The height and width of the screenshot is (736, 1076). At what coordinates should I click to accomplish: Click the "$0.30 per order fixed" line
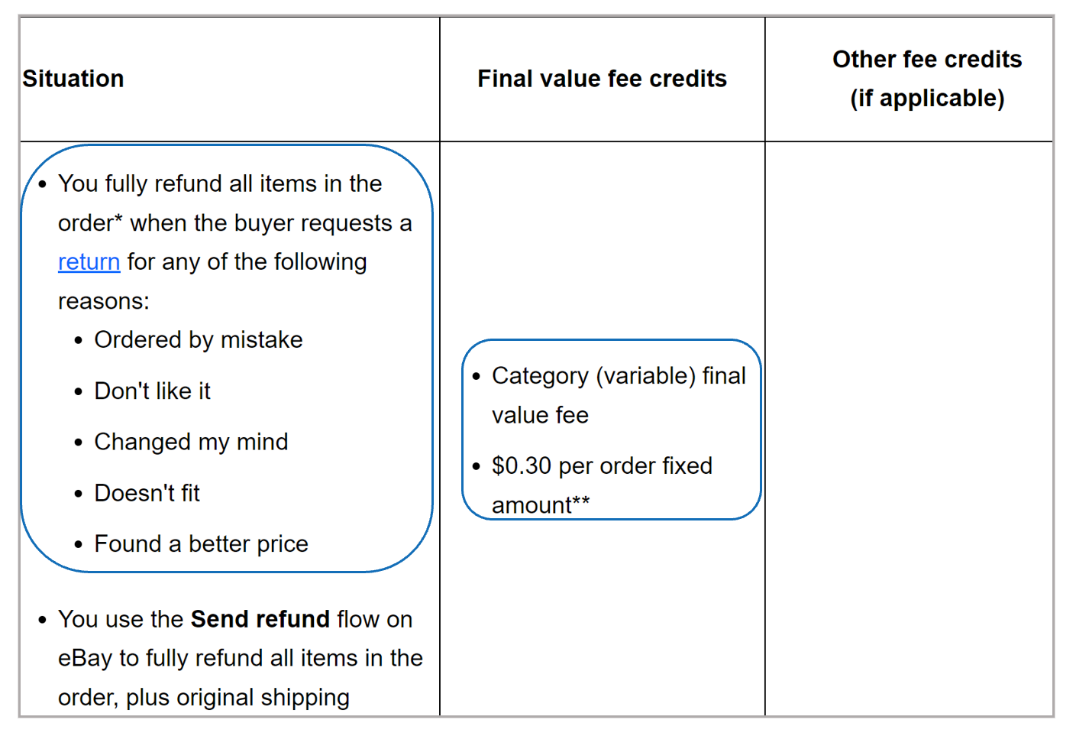(x=602, y=466)
